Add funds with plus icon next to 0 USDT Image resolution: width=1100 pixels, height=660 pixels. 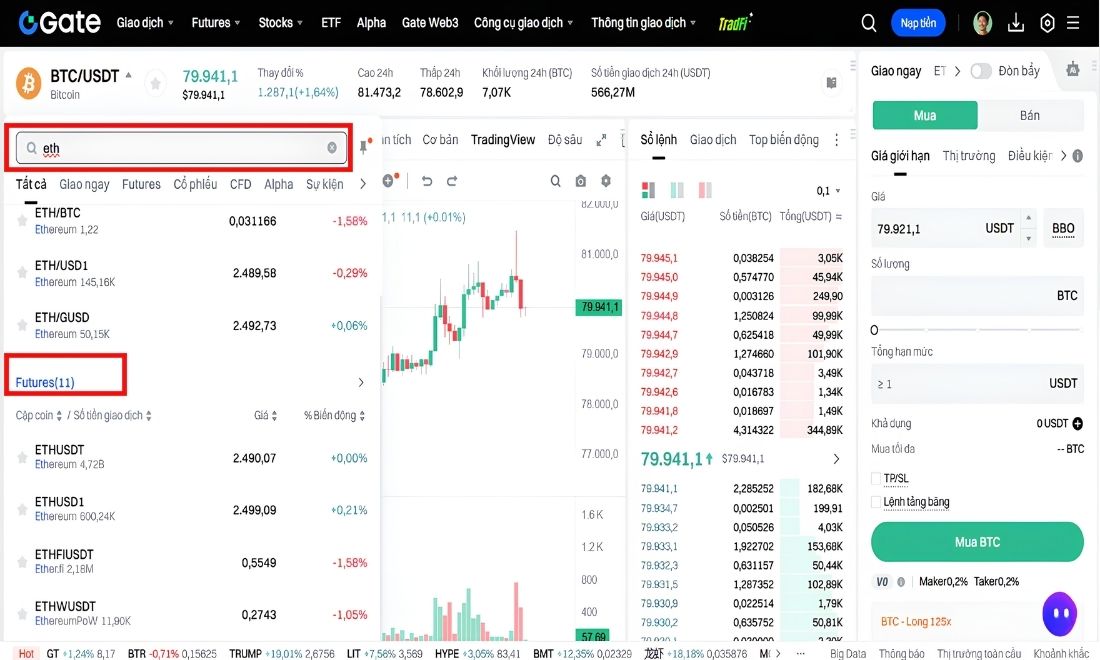tap(1078, 423)
